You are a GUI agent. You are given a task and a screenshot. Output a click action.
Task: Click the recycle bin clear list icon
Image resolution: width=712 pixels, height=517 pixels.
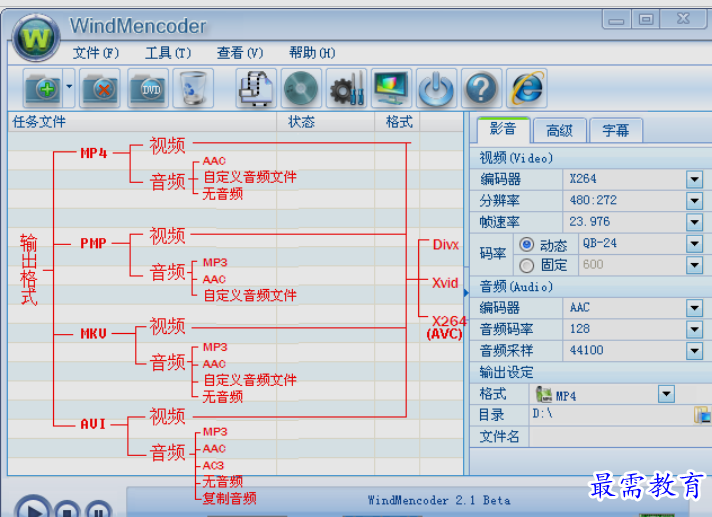tap(193, 88)
